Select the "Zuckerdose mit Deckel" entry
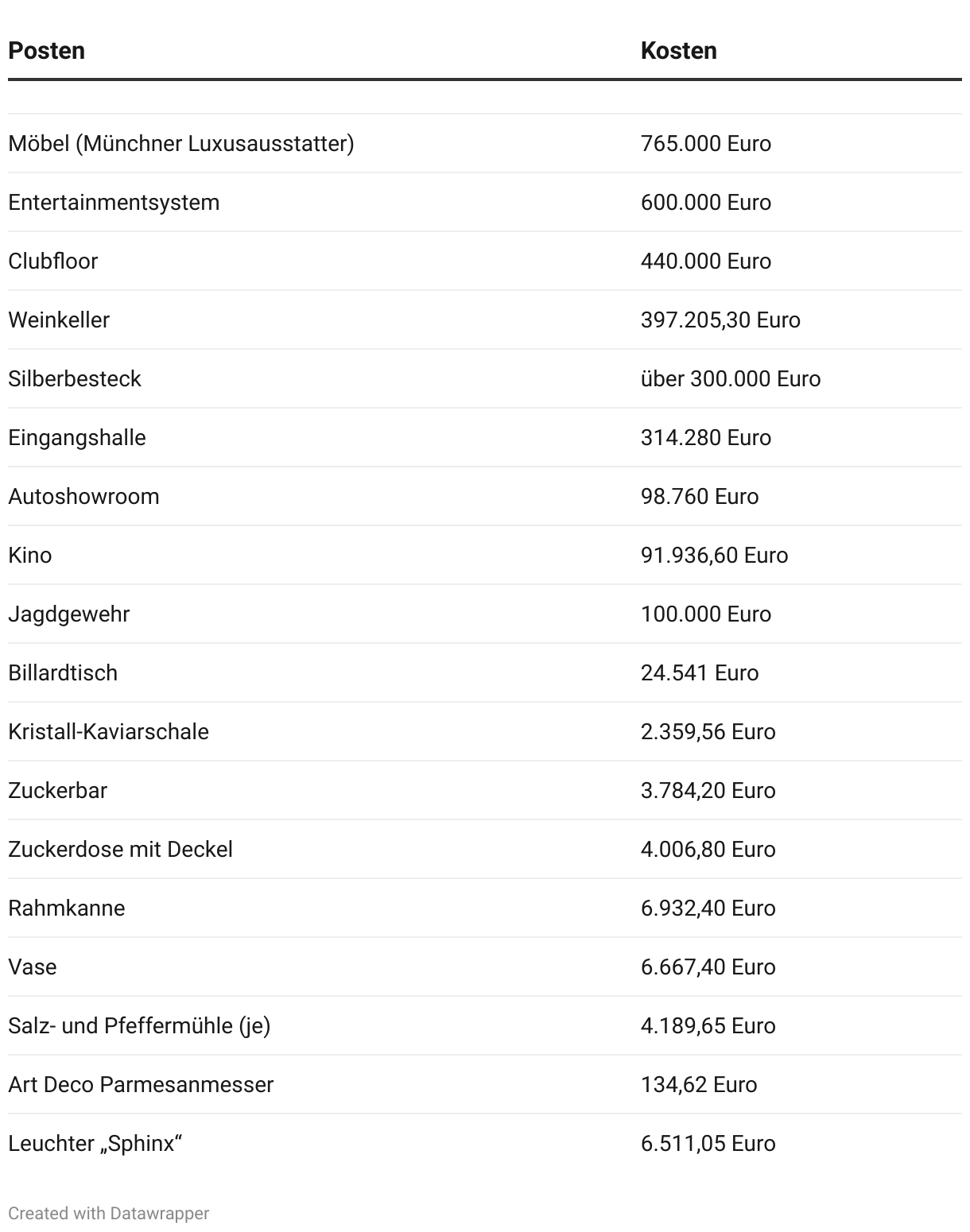The width and height of the screenshot is (970, 1232). point(121,850)
